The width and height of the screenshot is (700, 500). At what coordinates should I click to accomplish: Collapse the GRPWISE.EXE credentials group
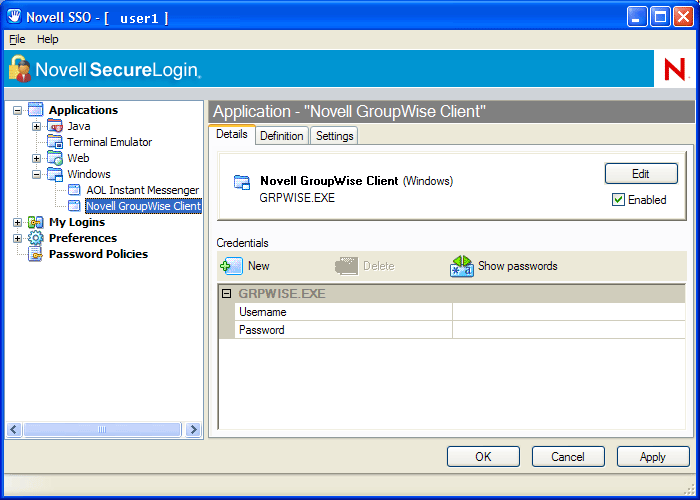[x=227, y=293]
